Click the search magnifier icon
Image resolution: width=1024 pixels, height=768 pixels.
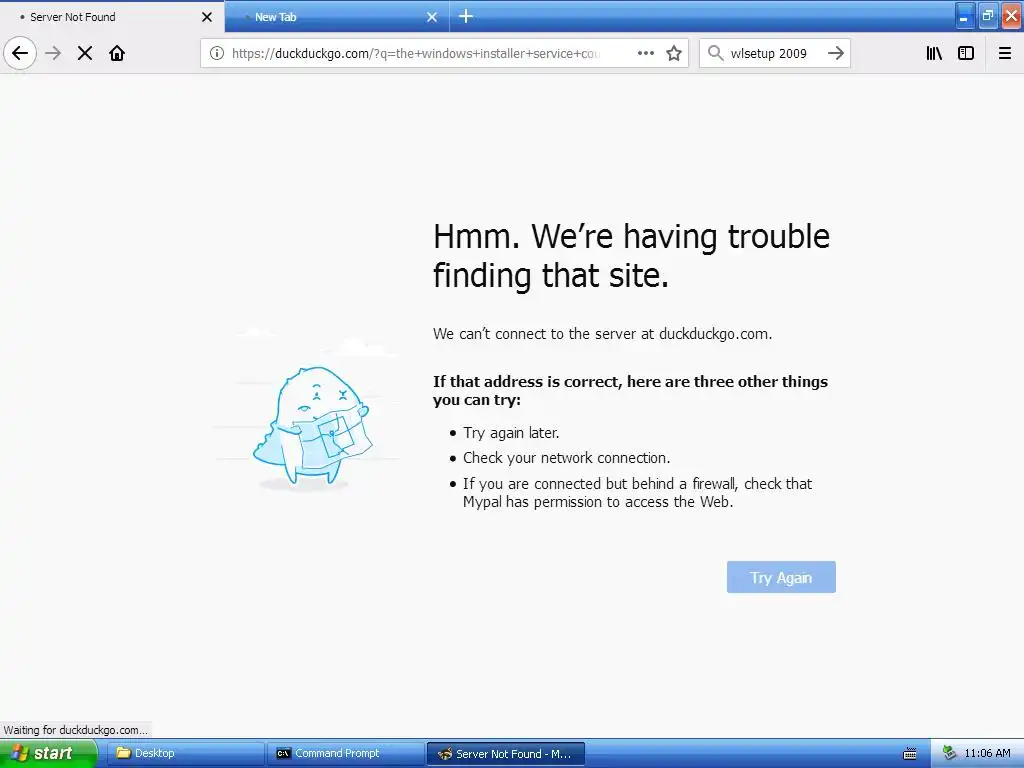coord(715,53)
